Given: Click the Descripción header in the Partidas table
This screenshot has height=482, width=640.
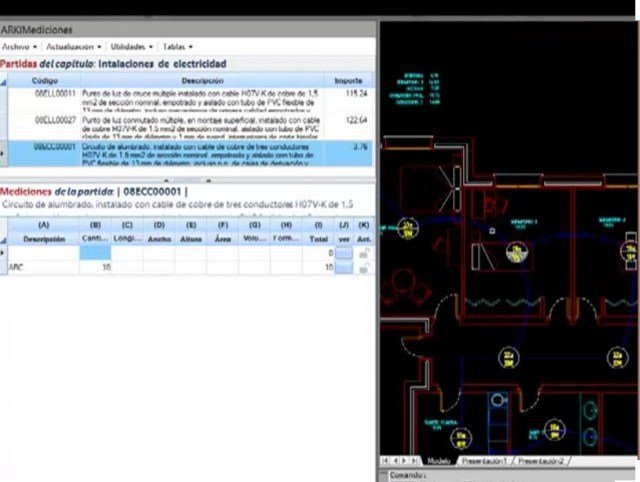Looking at the screenshot, I should pyautogui.click(x=202, y=81).
